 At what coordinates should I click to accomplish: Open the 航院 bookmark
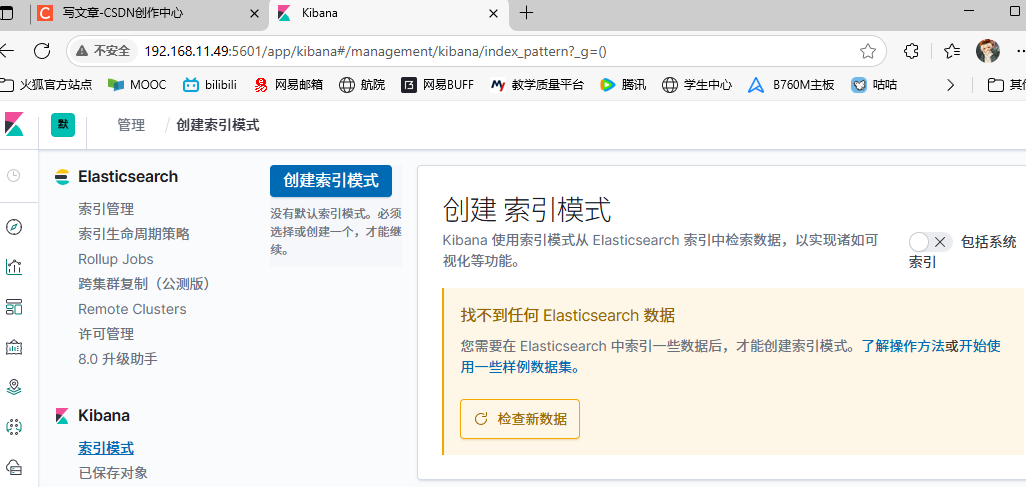362,84
